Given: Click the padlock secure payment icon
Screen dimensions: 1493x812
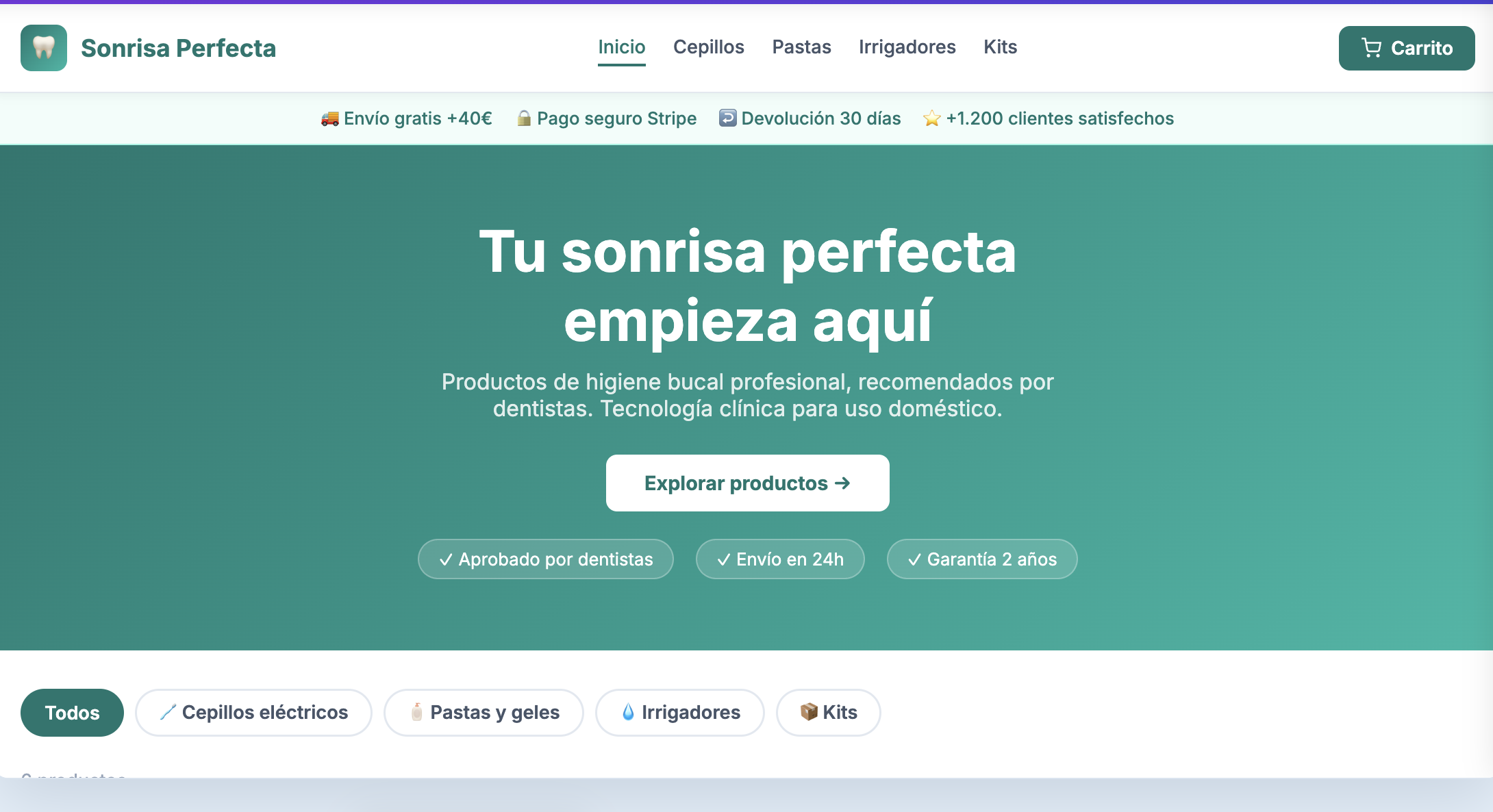Looking at the screenshot, I should (524, 118).
